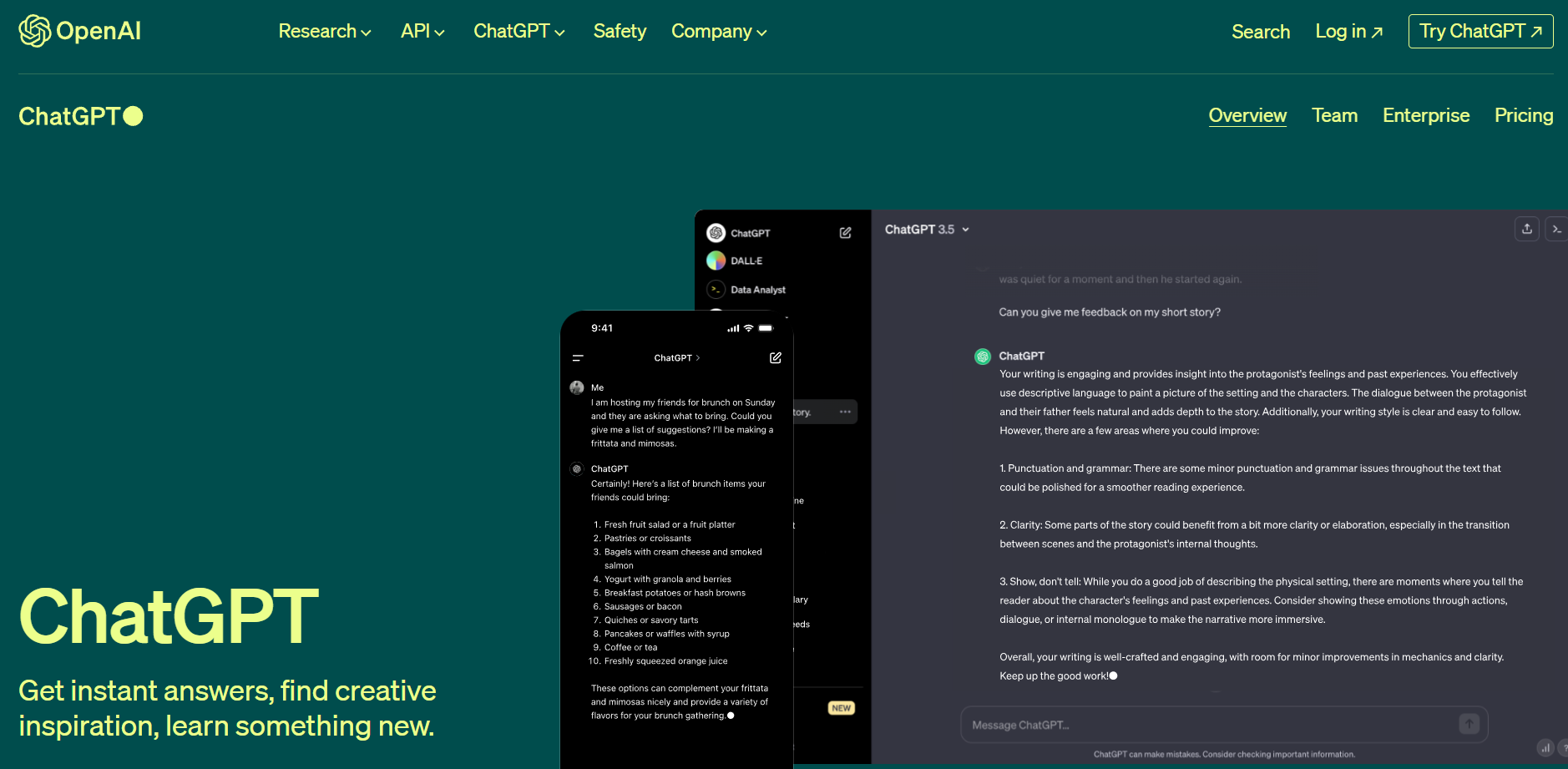
Task: Click the ChatGPT avatar on phone chat
Action: pos(577,469)
